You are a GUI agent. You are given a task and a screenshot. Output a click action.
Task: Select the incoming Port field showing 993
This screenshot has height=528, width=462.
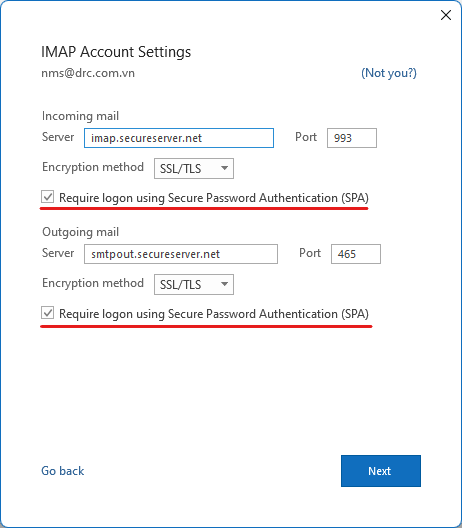tap(352, 138)
